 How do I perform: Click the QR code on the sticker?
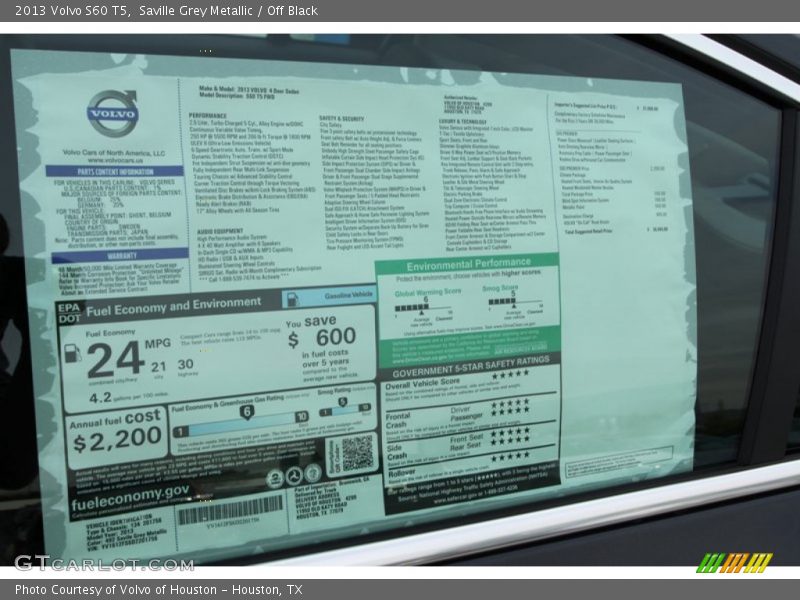point(356,453)
